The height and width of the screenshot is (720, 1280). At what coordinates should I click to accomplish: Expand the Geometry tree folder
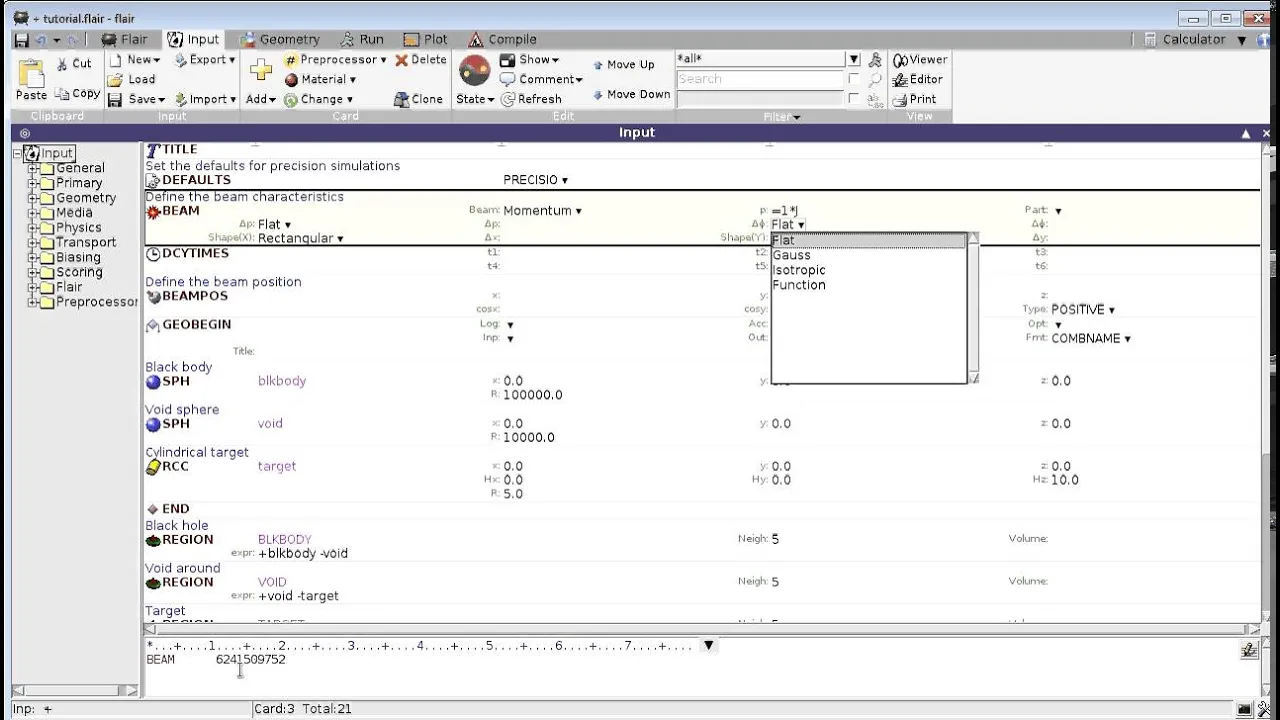point(33,198)
